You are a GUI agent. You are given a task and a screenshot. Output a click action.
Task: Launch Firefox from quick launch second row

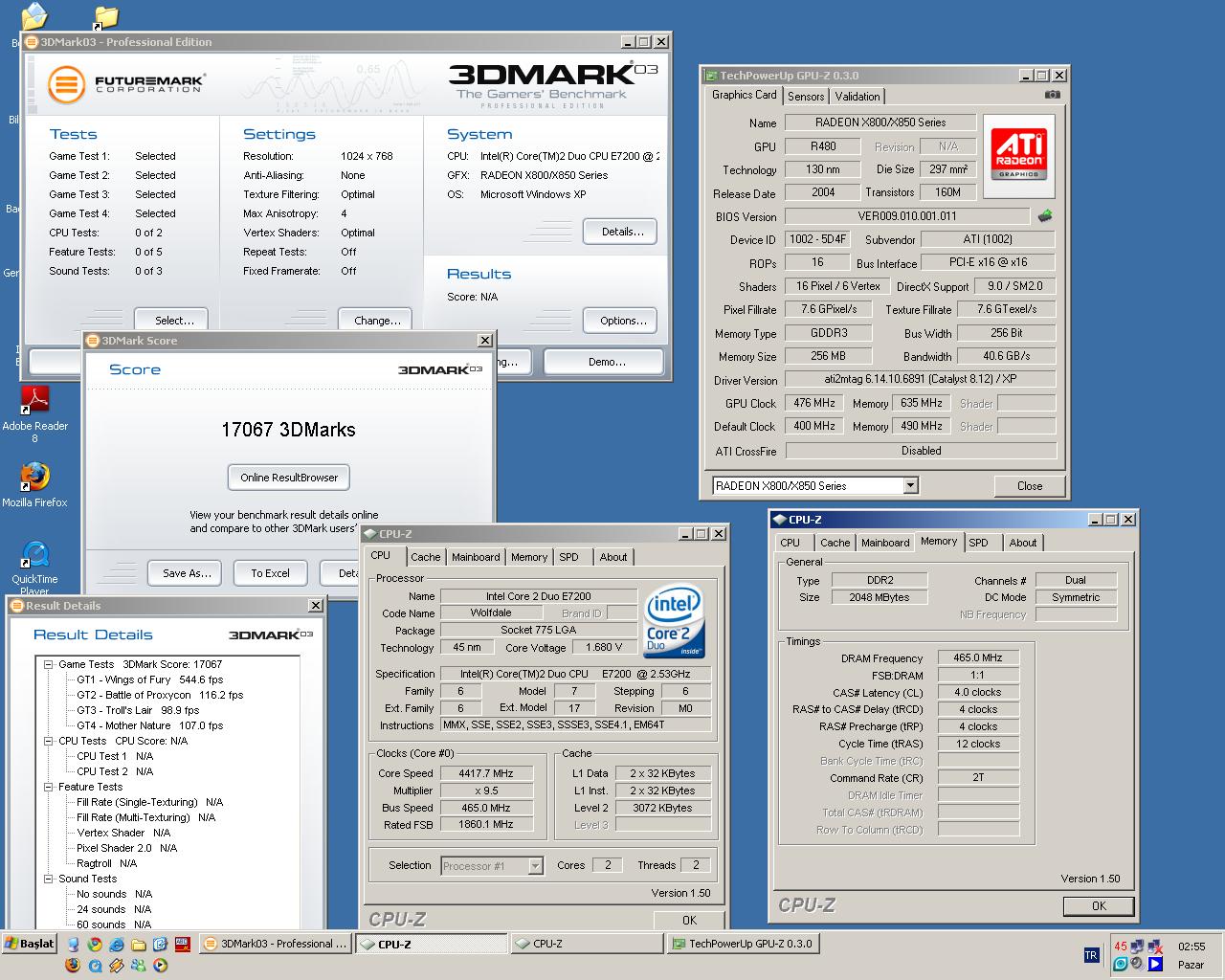pyautogui.click(x=73, y=965)
